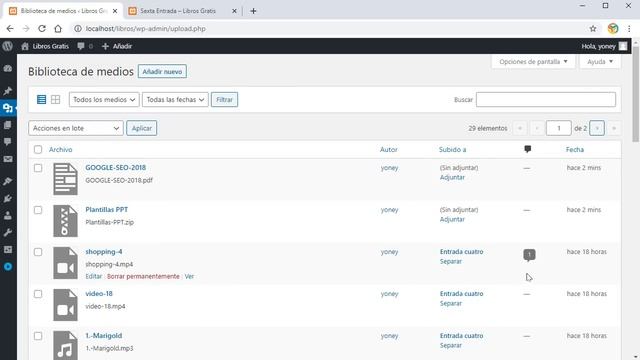Visit site via Libros Gratis home icon
The width and height of the screenshot is (640, 360).
tap(25, 46)
